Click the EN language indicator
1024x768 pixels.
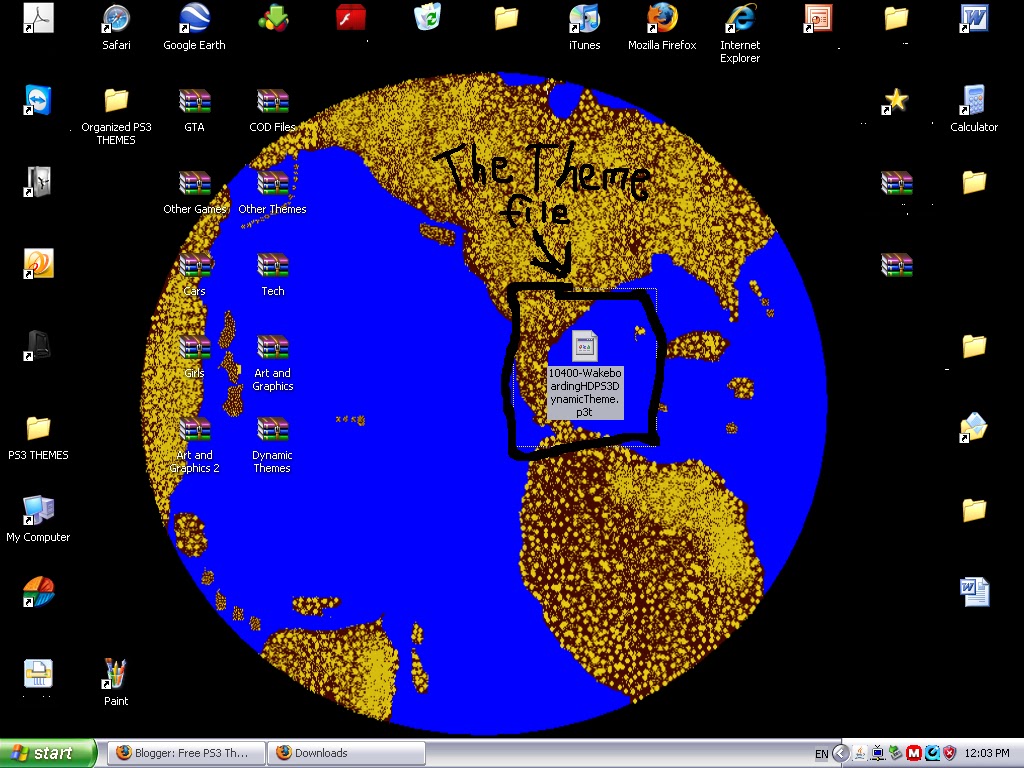[x=822, y=754]
